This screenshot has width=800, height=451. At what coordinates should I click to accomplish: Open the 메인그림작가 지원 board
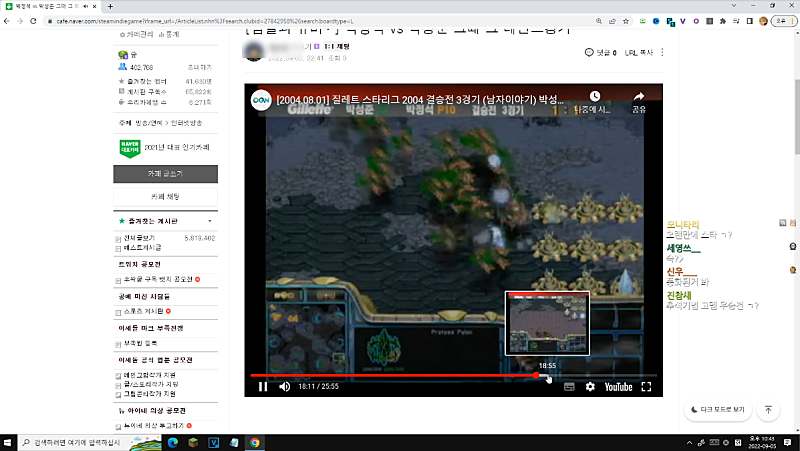coord(149,375)
